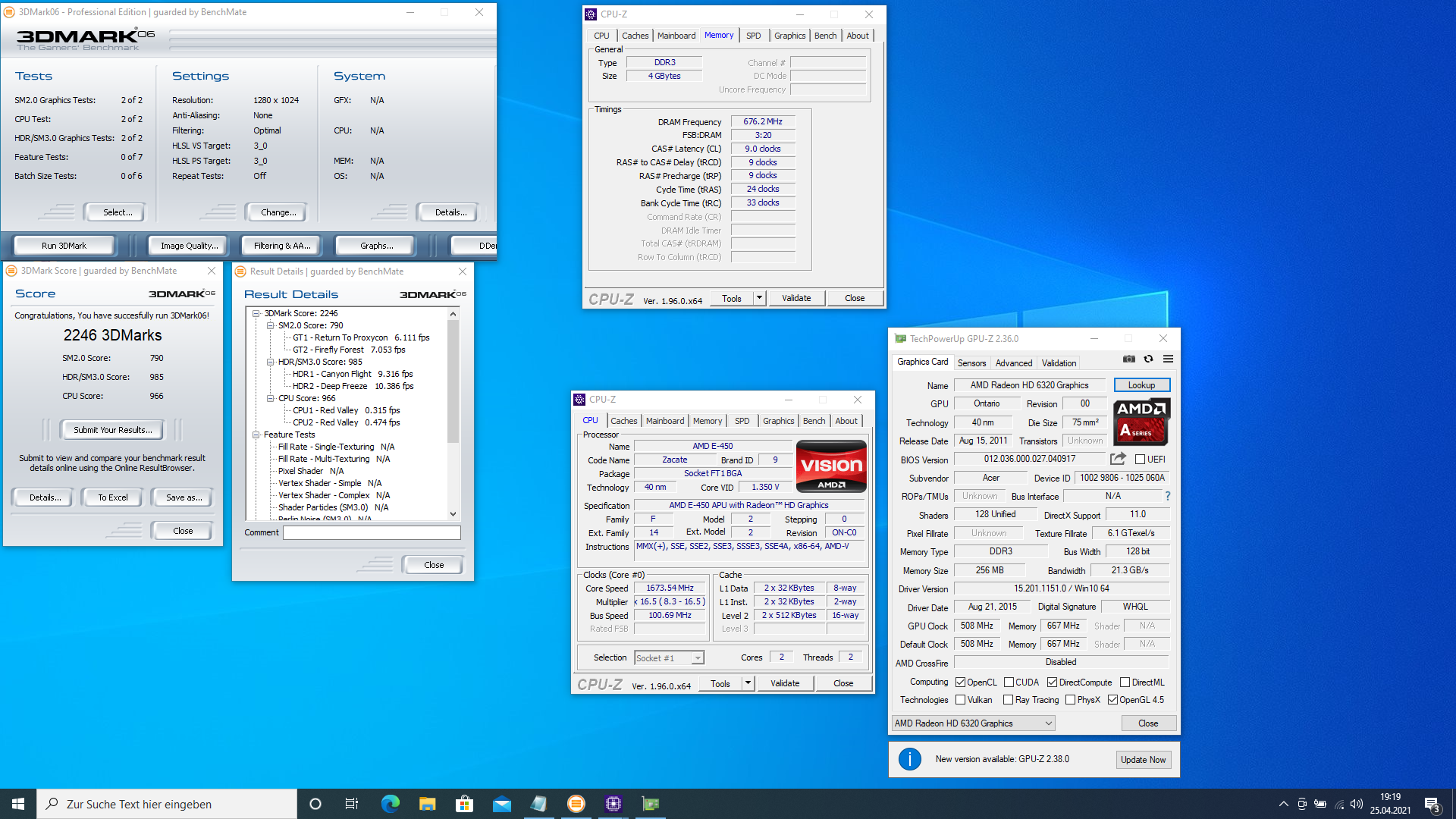Show hidden tray icons chevron
The image size is (1456, 819).
pyautogui.click(x=1283, y=804)
